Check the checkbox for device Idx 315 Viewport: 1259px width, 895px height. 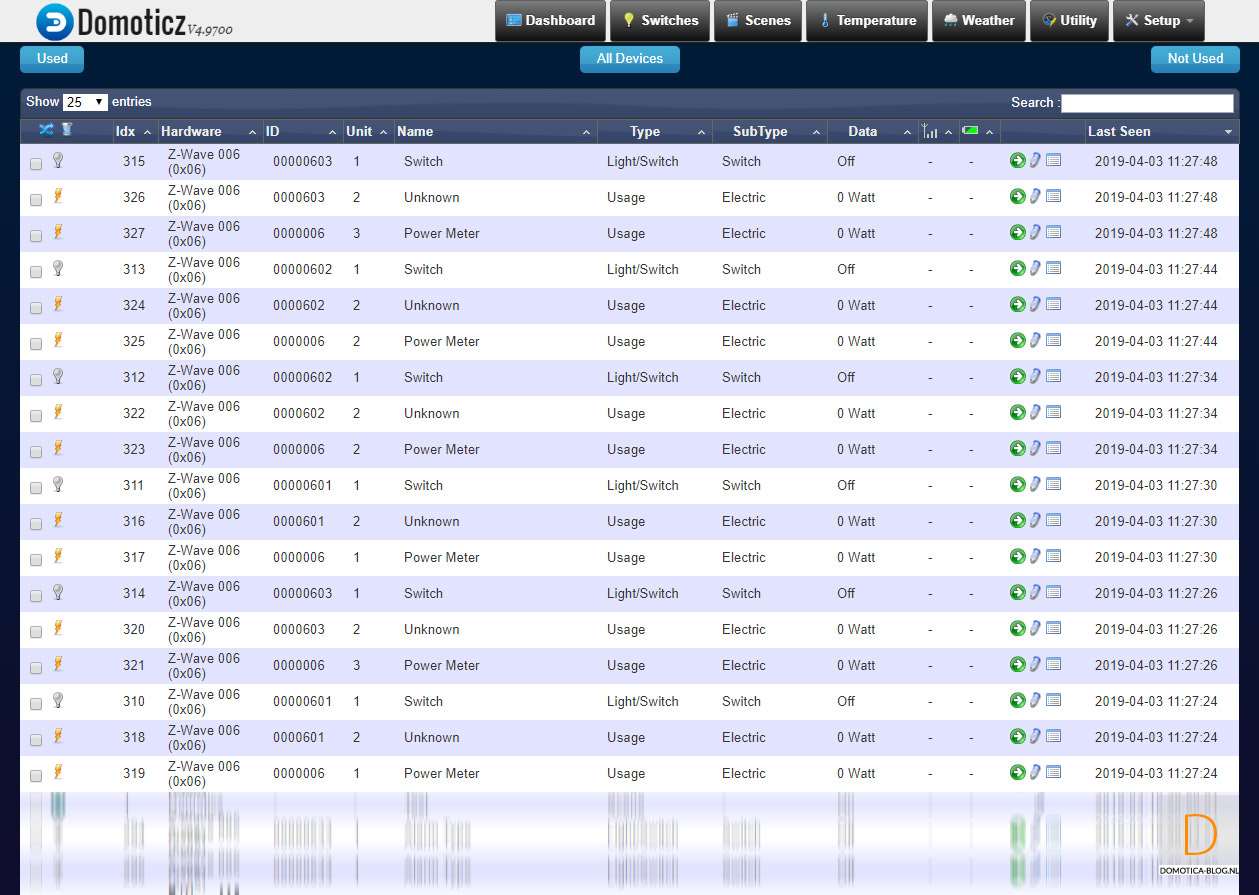(36, 163)
